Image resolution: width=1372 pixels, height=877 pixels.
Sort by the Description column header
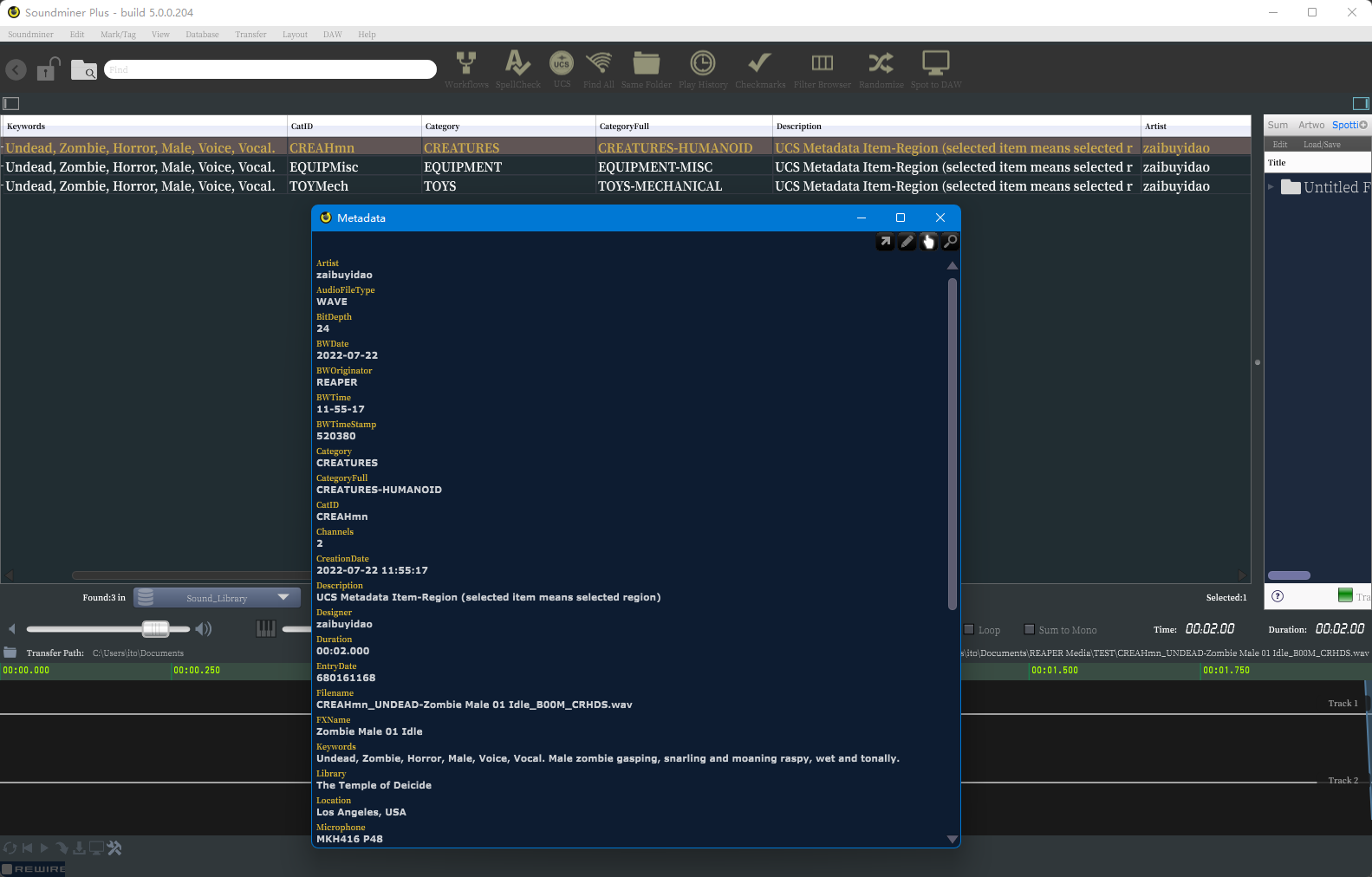957,126
